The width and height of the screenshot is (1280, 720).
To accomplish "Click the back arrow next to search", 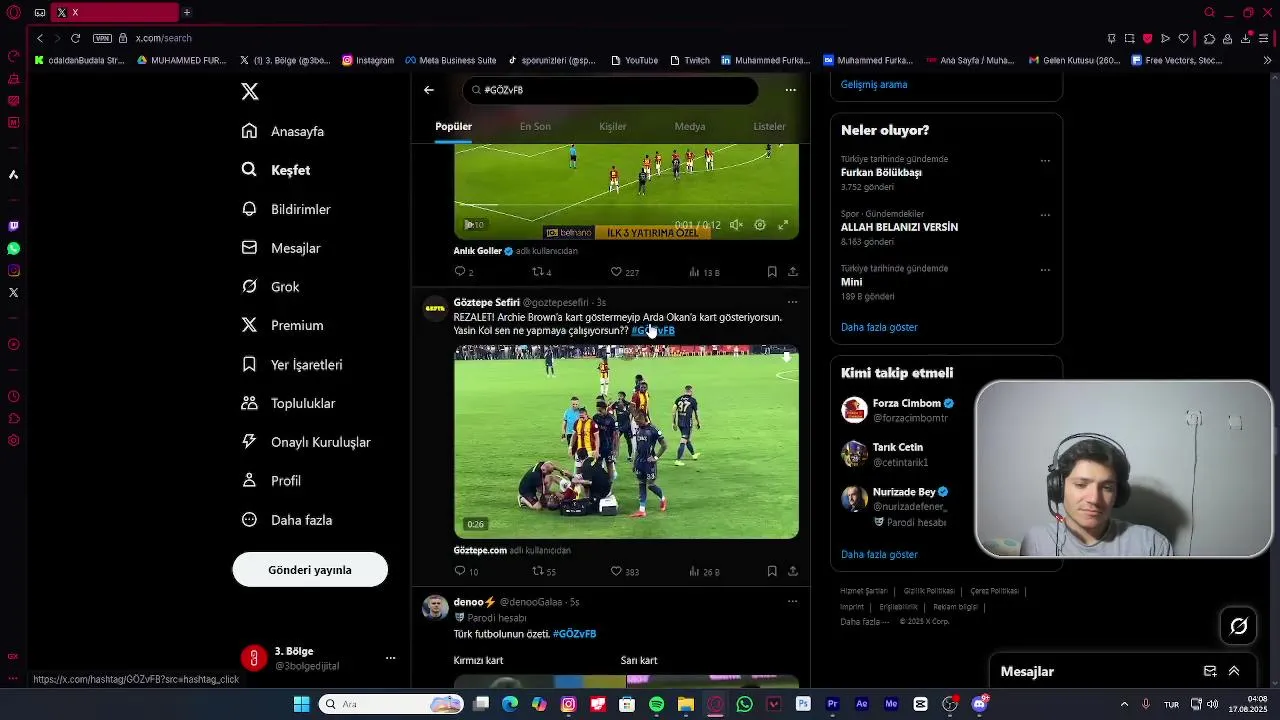I will tap(429, 90).
